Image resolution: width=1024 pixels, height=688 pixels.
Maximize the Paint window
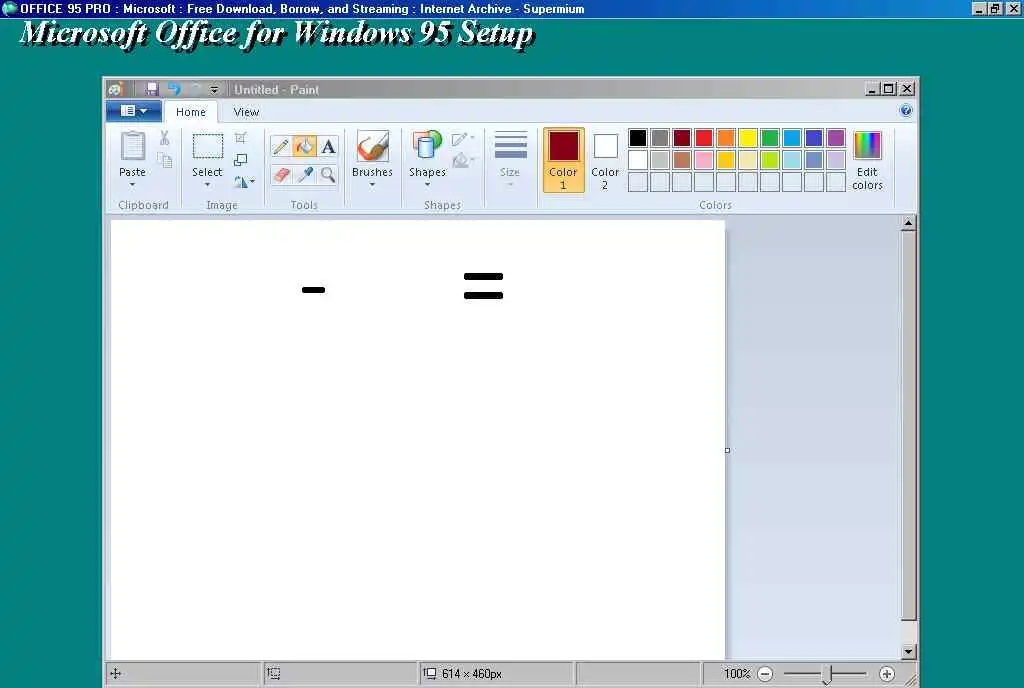[x=889, y=89]
